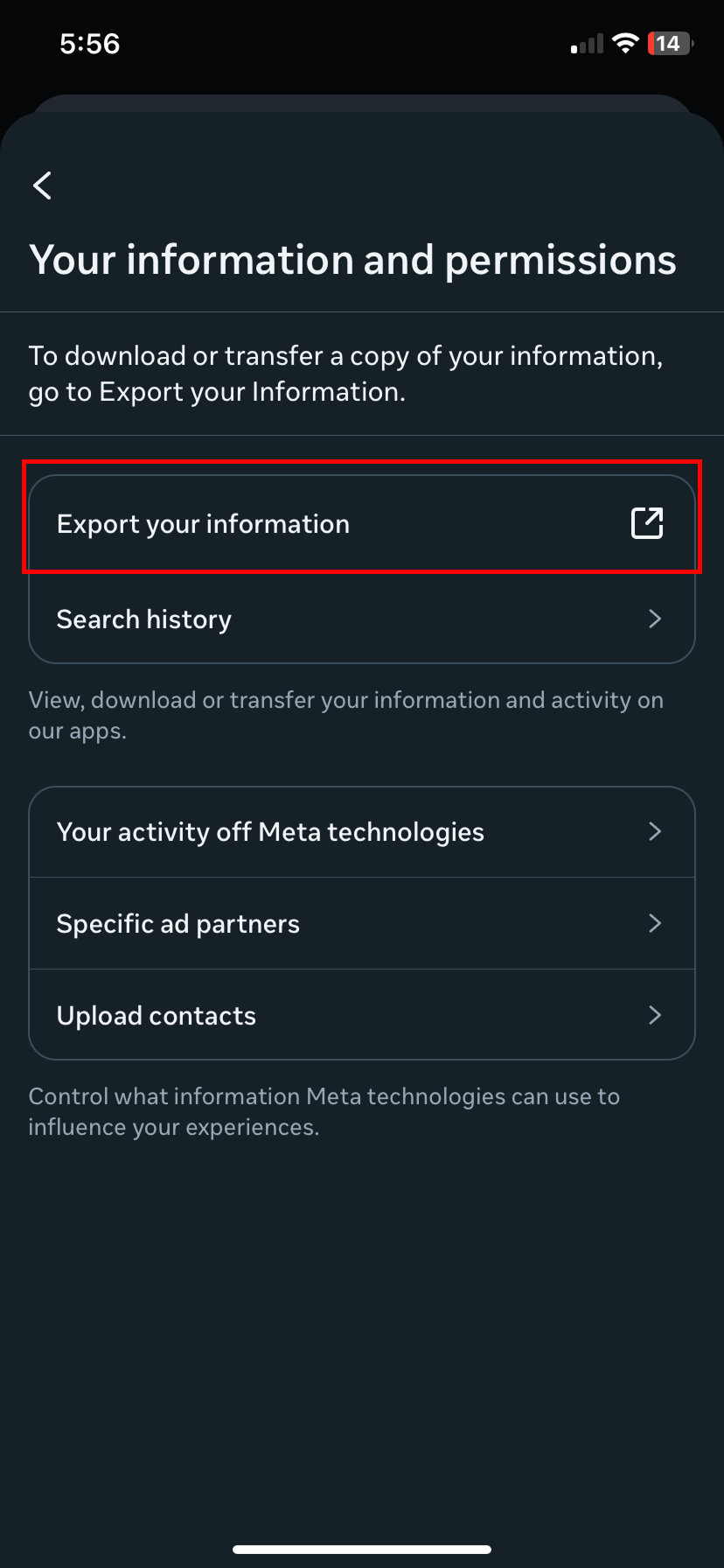Click the 'View, download or transfer' caption

click(345, 715)
